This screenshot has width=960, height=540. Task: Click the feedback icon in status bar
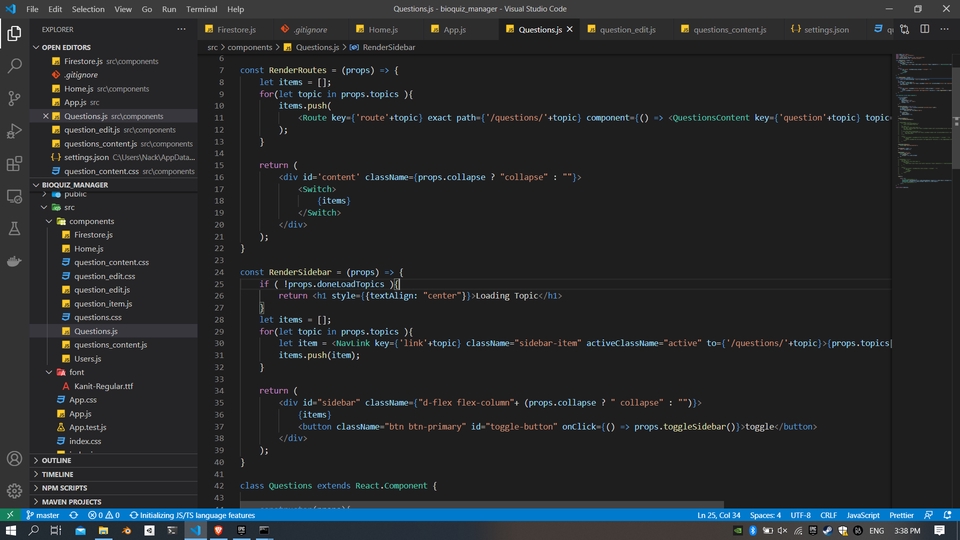coord(928,515)
